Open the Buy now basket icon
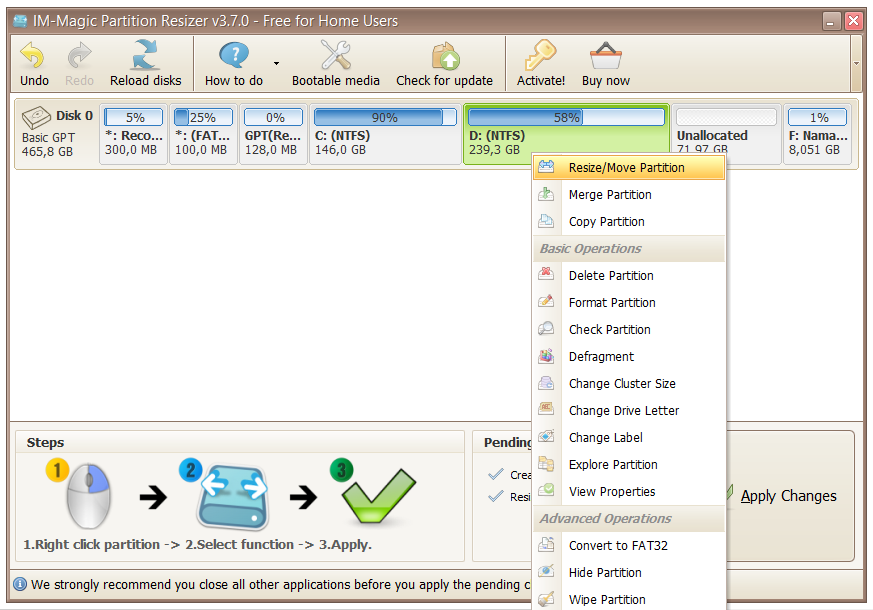Image resolution: width=873 pixels, height=610 pixels. (606, 56)
